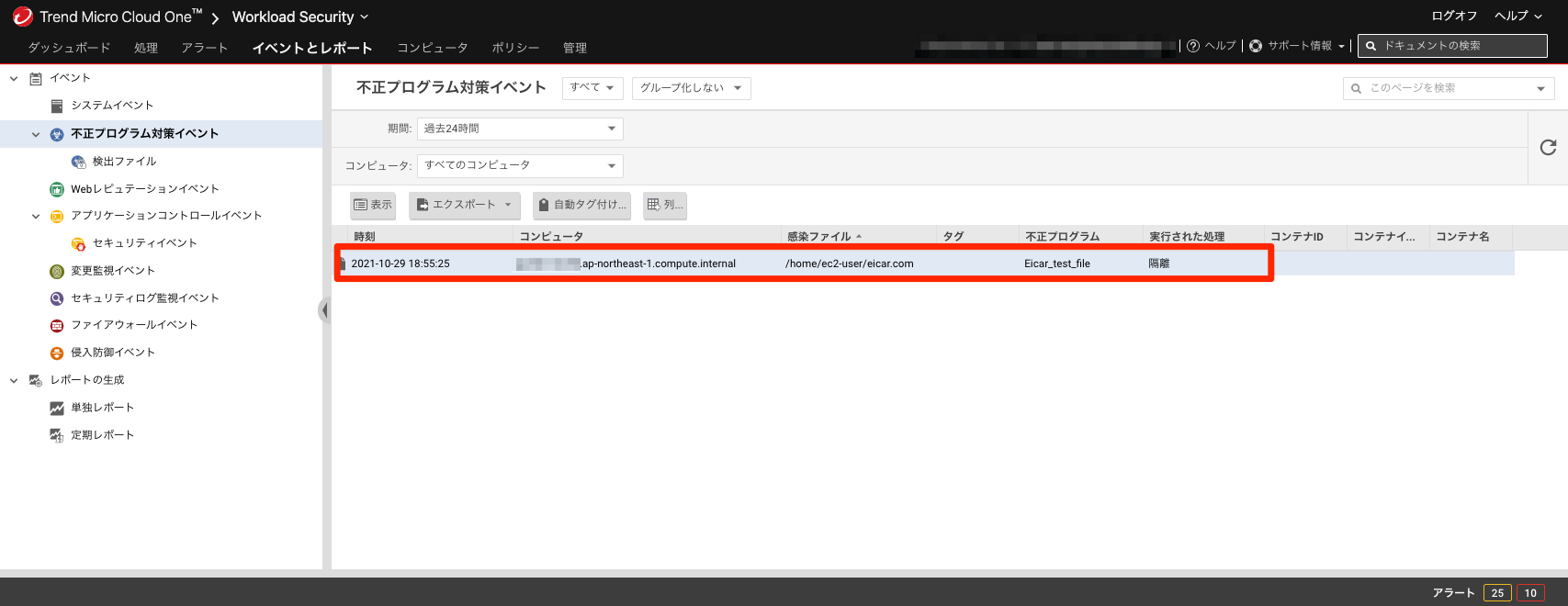Click the 自動タグ付け button

click(582, 205)
